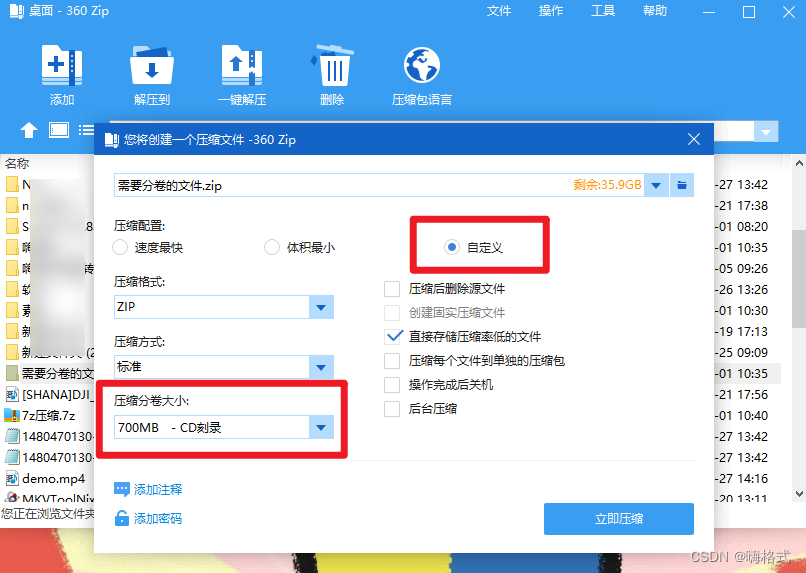This screenshot has height=573, width=806.
Task: Click the -27 14:16 date entry
Action: pos(742,478)
